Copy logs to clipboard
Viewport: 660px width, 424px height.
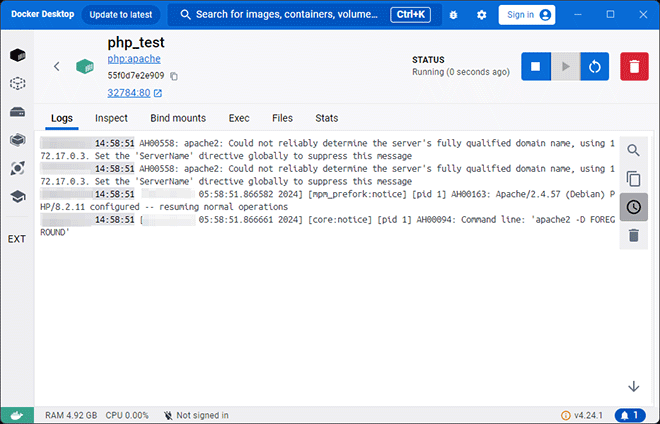point(633,179)
